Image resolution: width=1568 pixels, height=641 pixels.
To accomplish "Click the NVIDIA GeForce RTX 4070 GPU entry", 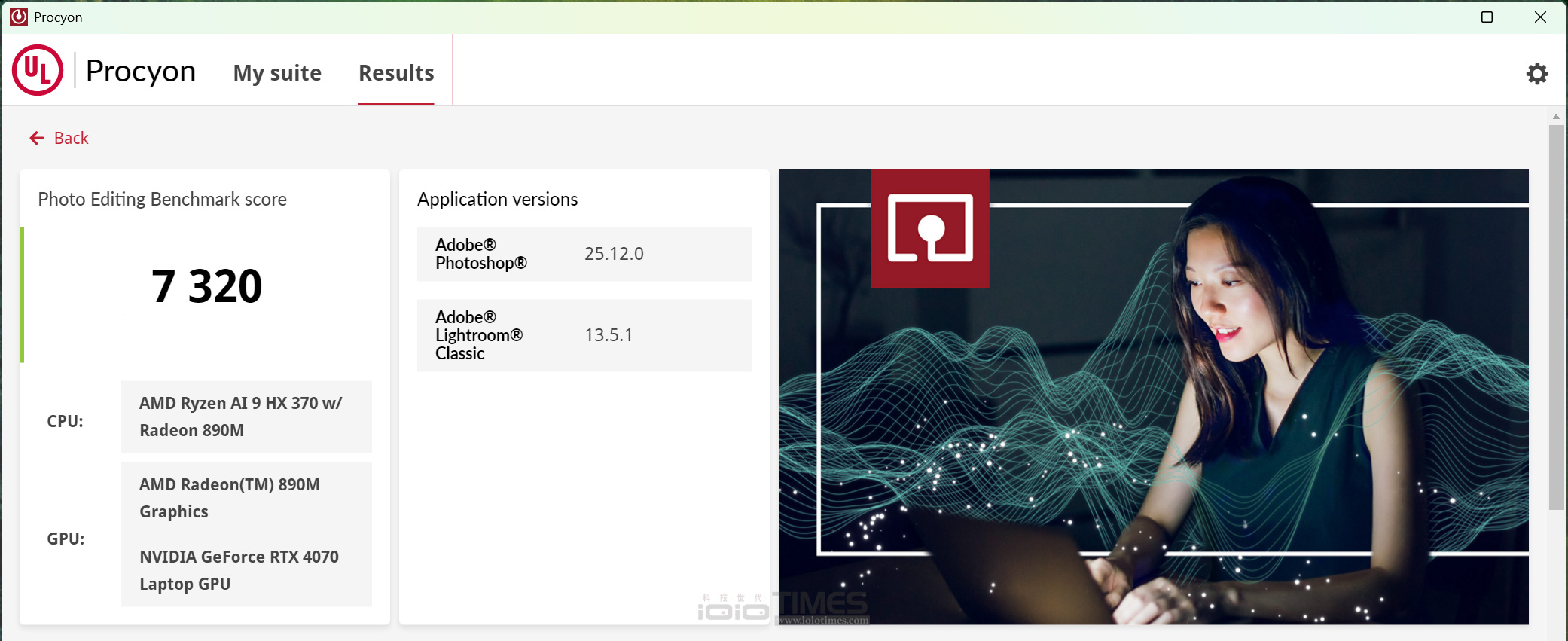I will 239,570.
